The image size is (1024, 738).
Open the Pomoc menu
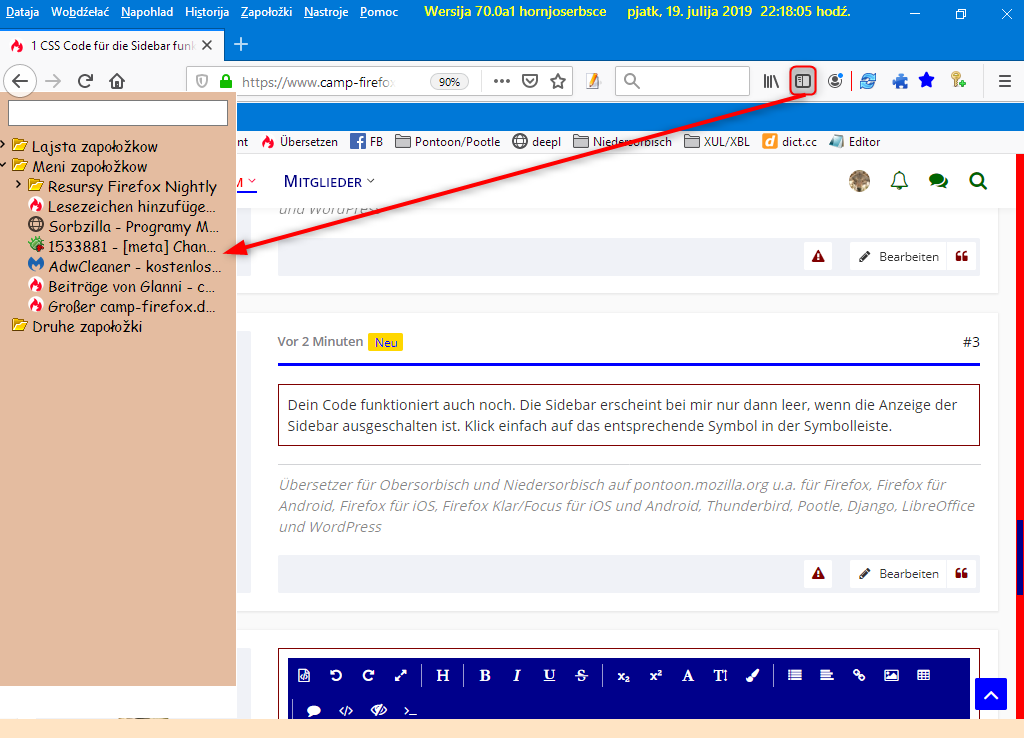click(x=379, y=12)
